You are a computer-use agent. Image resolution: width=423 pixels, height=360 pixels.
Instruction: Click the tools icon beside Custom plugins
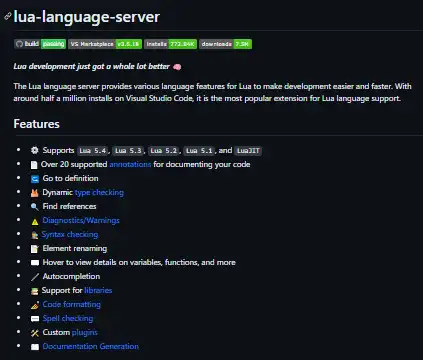[35, 333]
